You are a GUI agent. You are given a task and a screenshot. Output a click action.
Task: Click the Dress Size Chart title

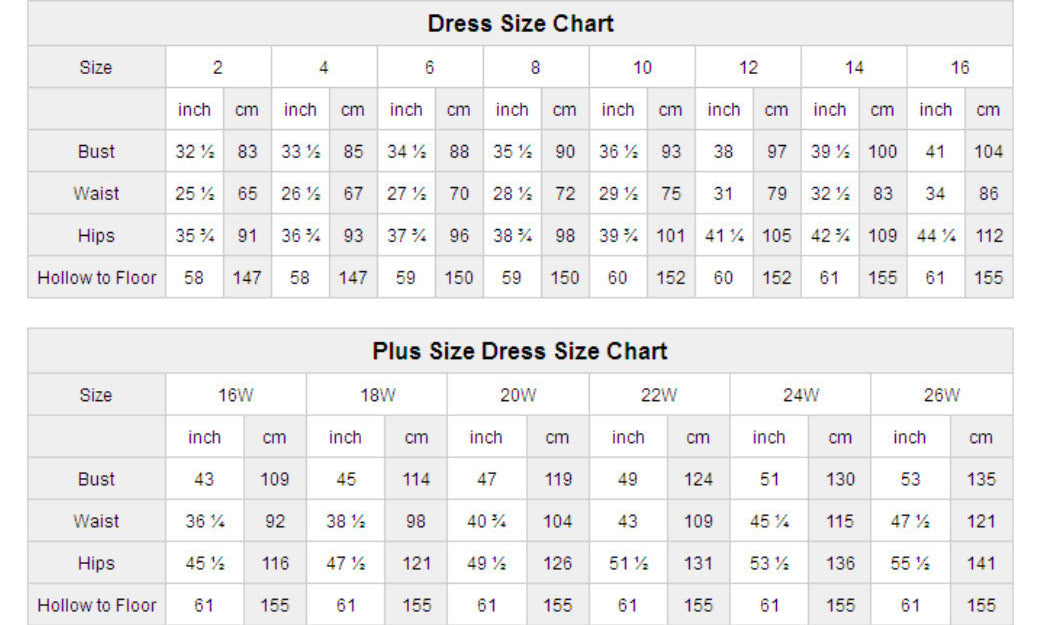520,23
